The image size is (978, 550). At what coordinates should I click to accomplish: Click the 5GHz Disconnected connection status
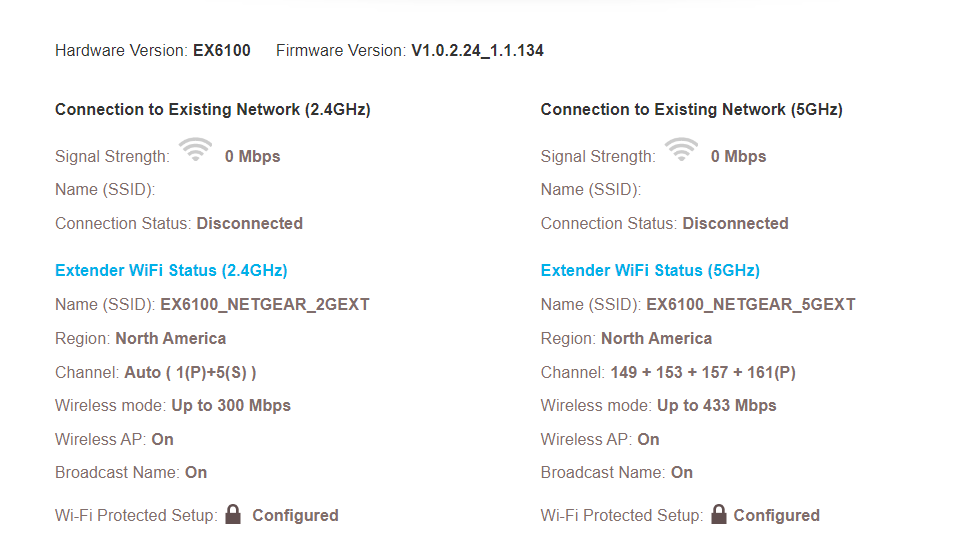click(x=735, y=223)
